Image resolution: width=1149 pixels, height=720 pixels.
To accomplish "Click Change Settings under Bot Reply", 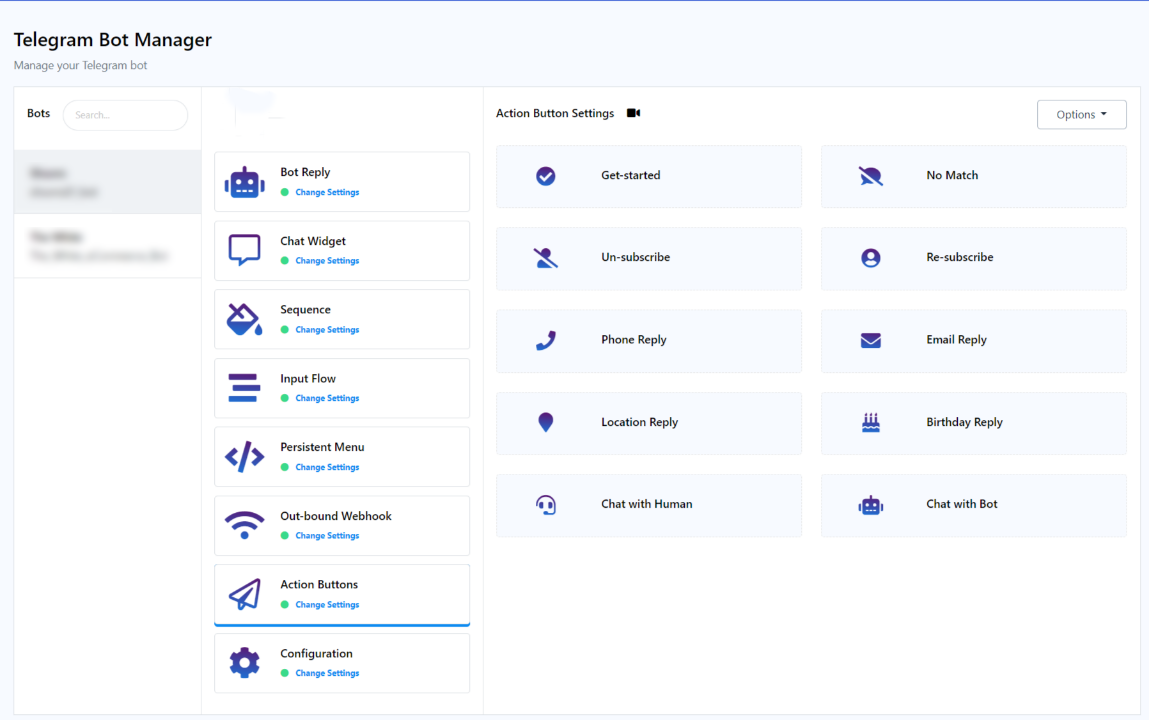I will point(327,192).
